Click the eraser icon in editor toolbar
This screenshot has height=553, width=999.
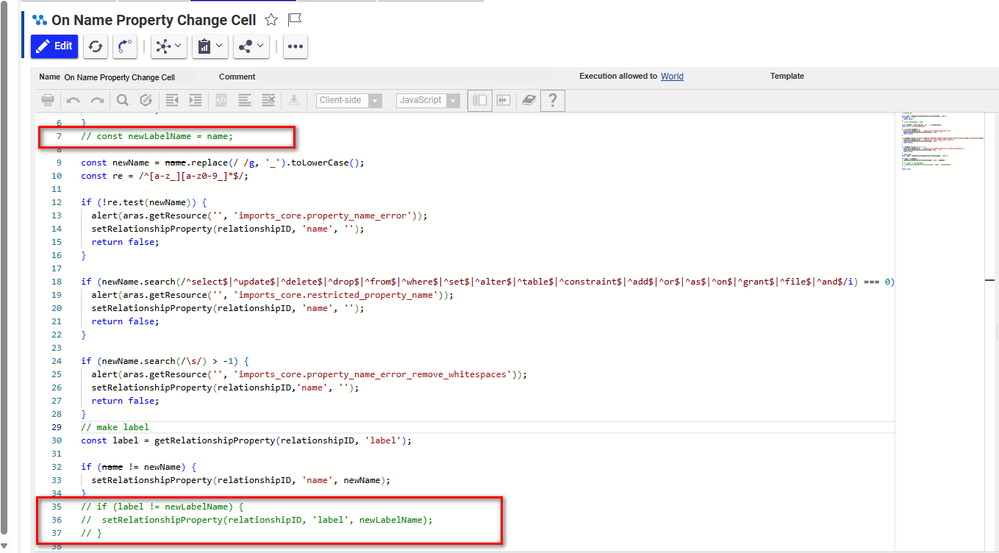pos(528,100)
